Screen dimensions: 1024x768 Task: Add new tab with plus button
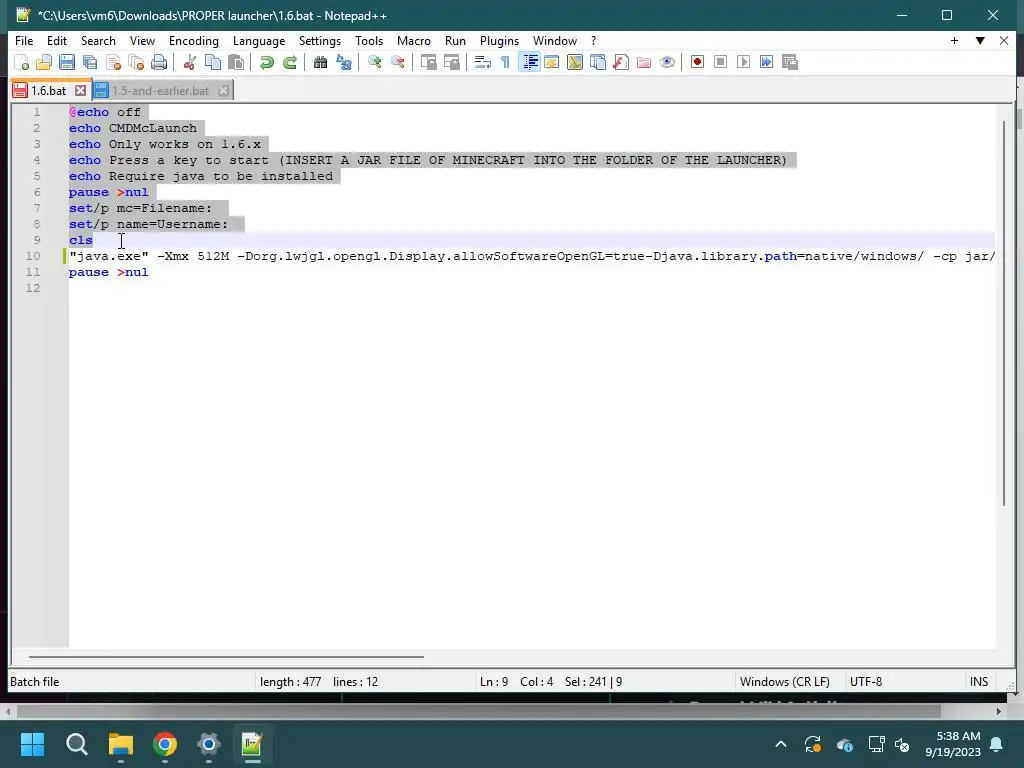click(954, 40)
